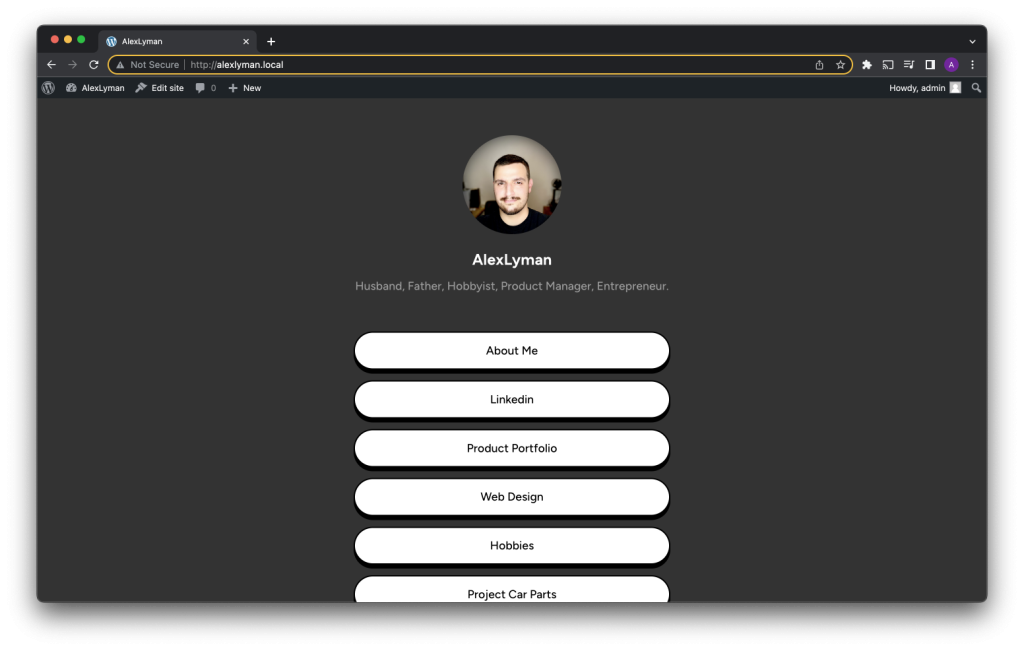The height and width of the screenshot is (651, 1024).
Task: Click the WordPress logo in admin bar
Action: (48, 88)
